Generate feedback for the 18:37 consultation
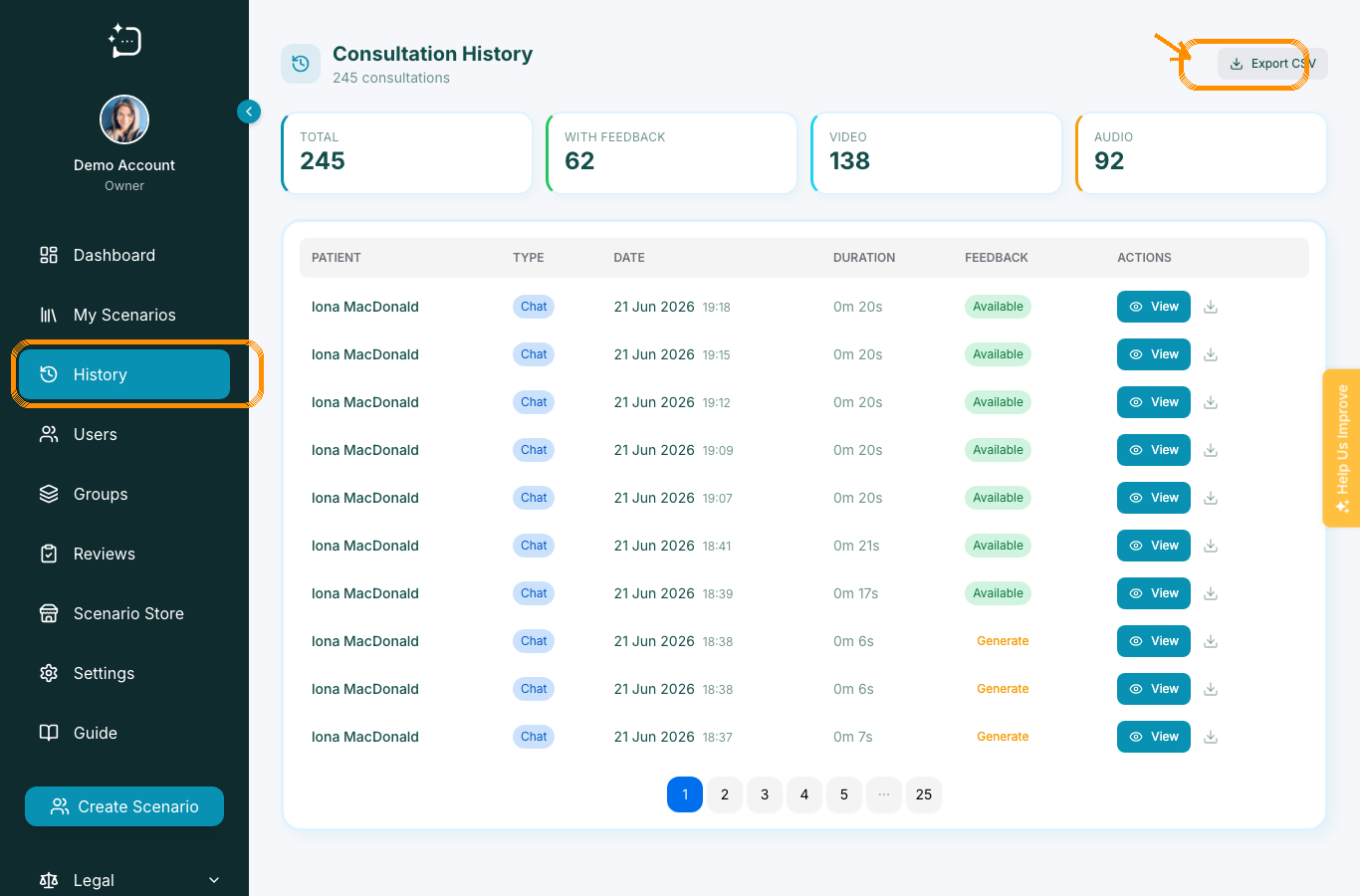 (1003, 737)
